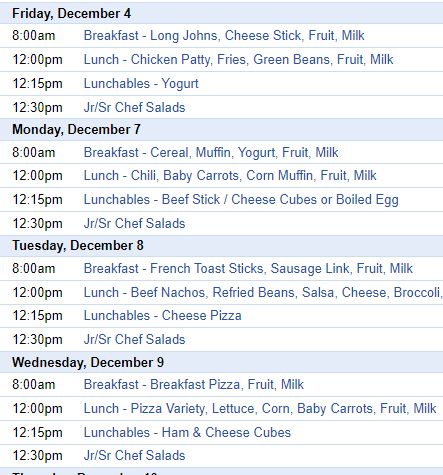Select Lunchables - Cheese Pizza entry
This screenshot has height=475, width=443.
(x=162, y=316)
